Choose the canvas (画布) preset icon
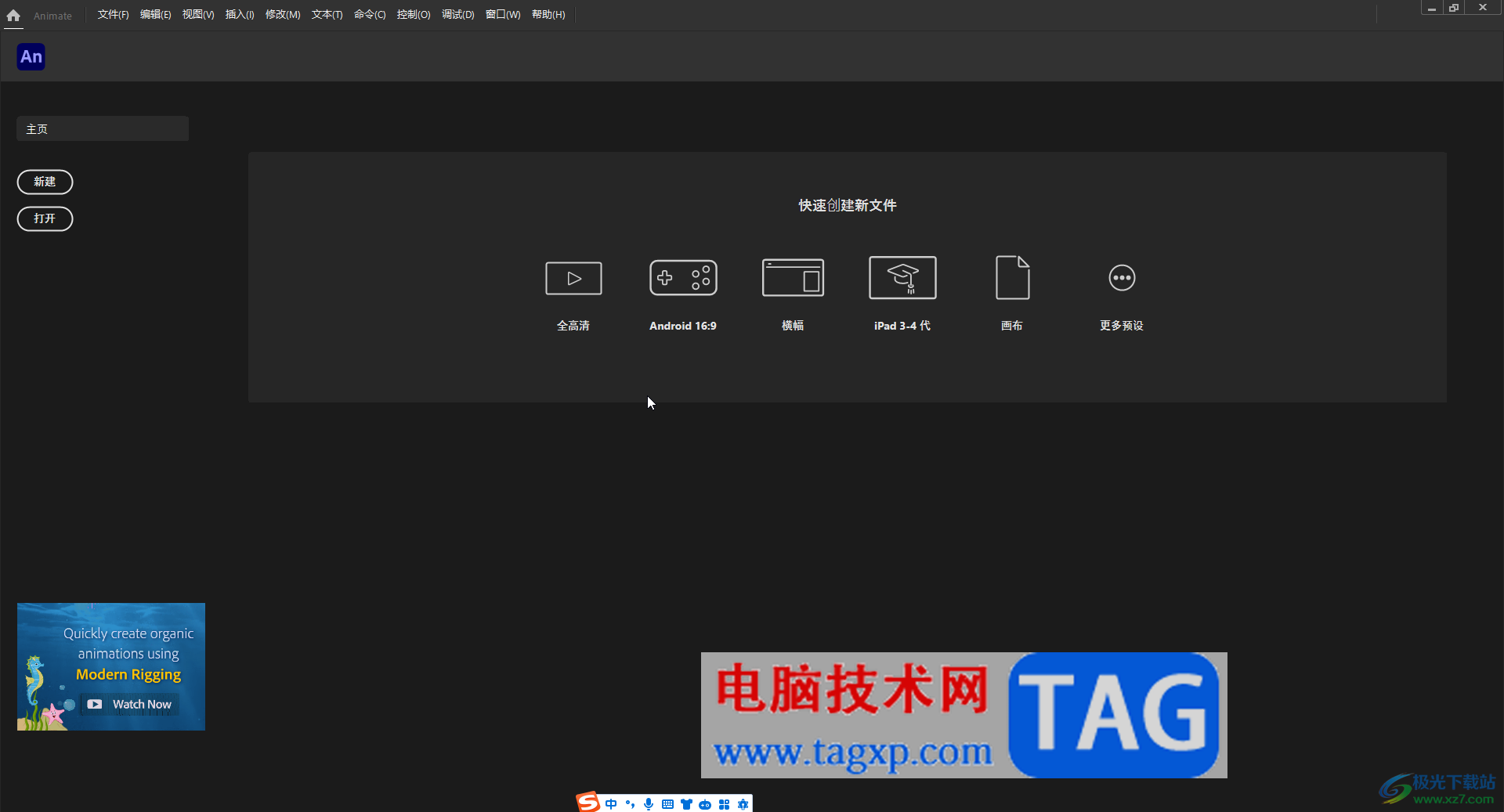The image size is (1504, 812). (1012, 277)
